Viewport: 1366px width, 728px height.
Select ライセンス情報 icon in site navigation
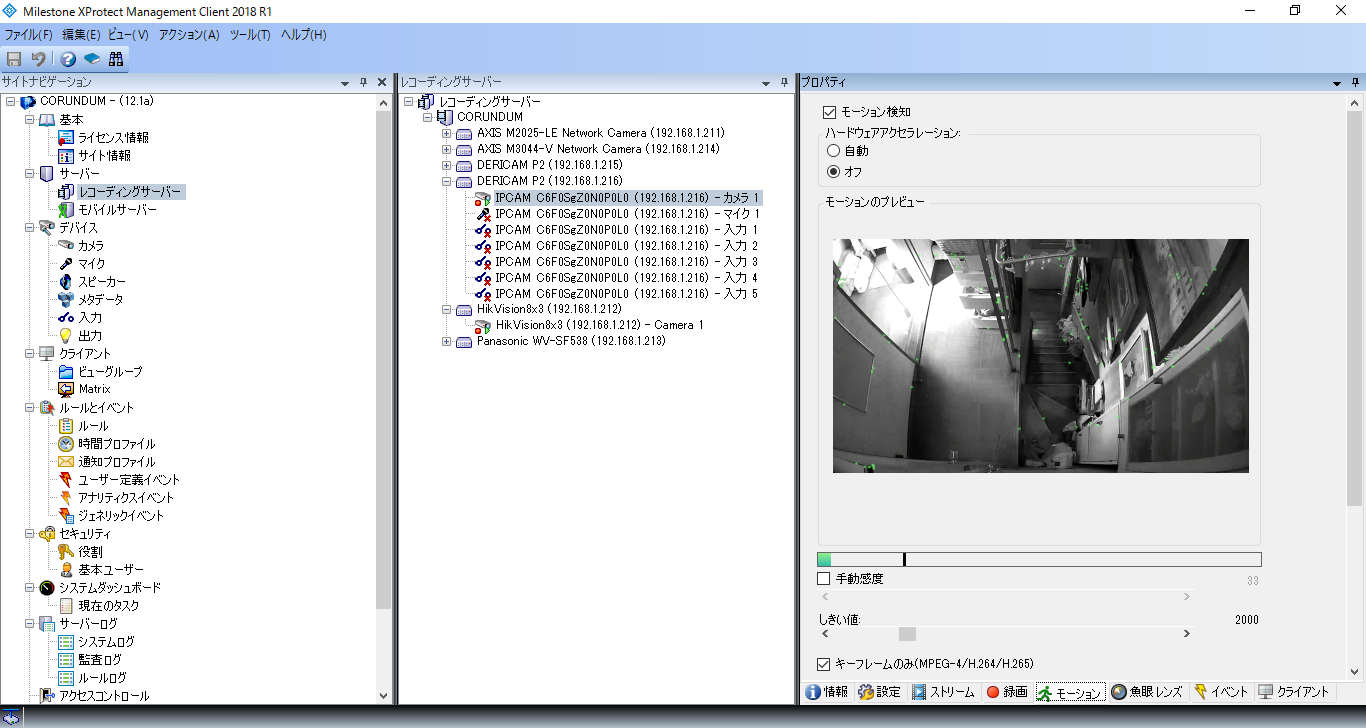tap(66, 138)
